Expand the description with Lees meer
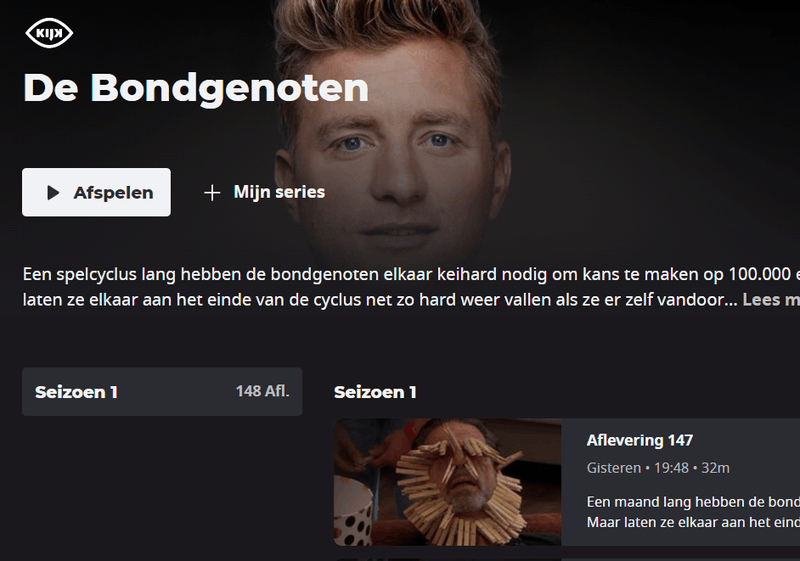 click(771, 299)
